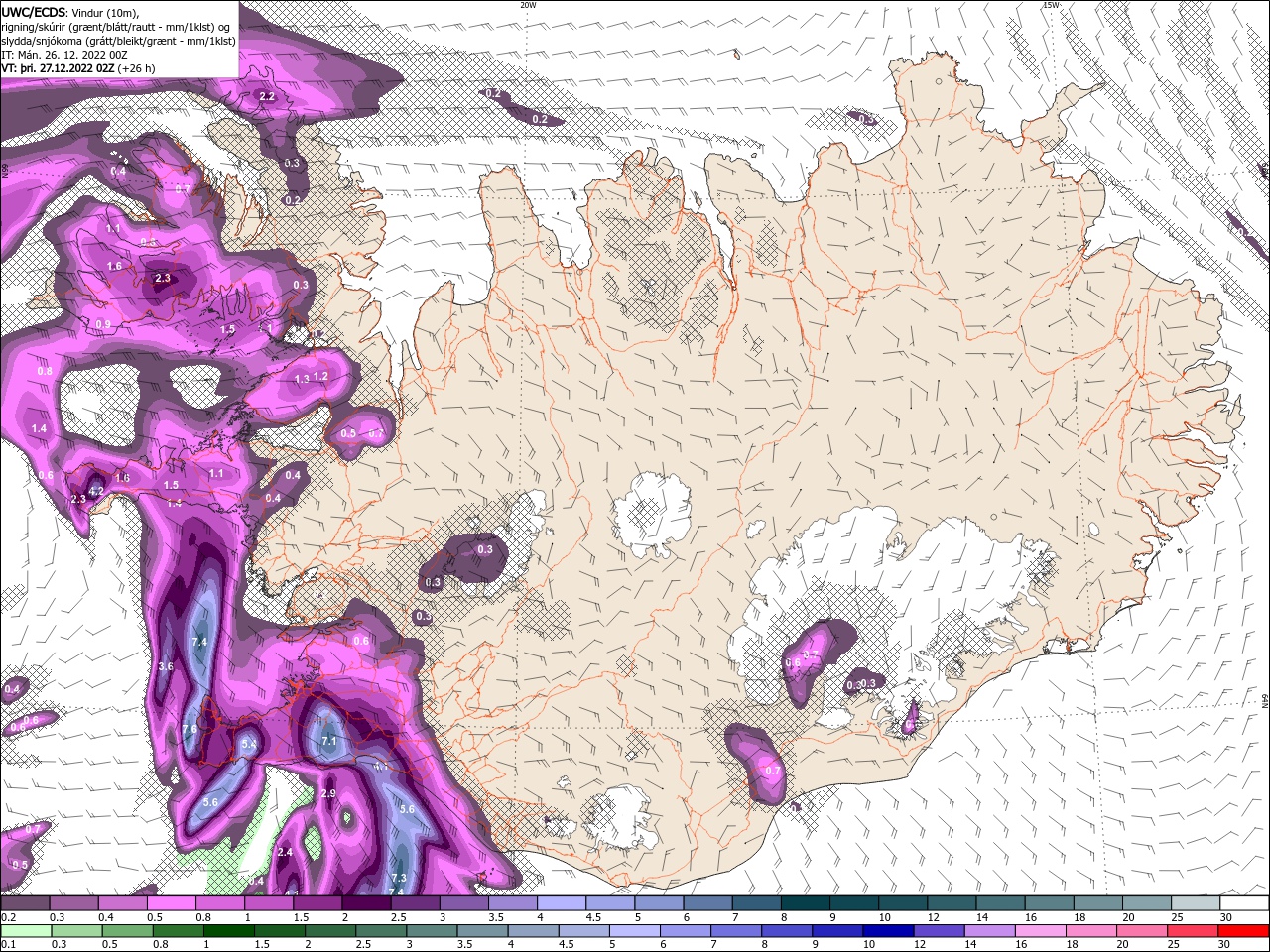Click the 1.3 precipitation value on the map
Viewport: 1270px width, 952px height.
click(302, 379)
